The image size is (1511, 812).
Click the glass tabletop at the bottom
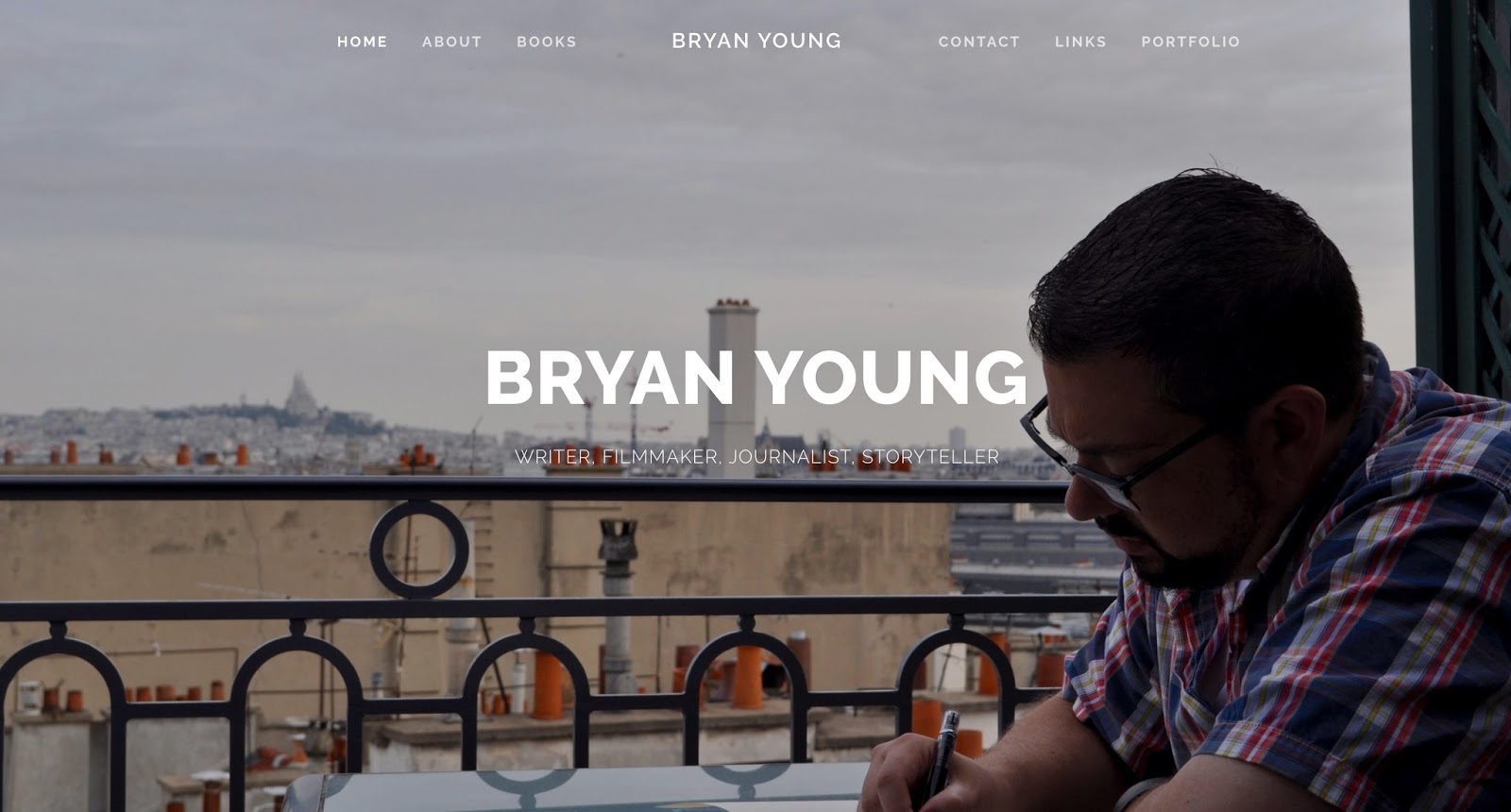[x=576, y=790]
